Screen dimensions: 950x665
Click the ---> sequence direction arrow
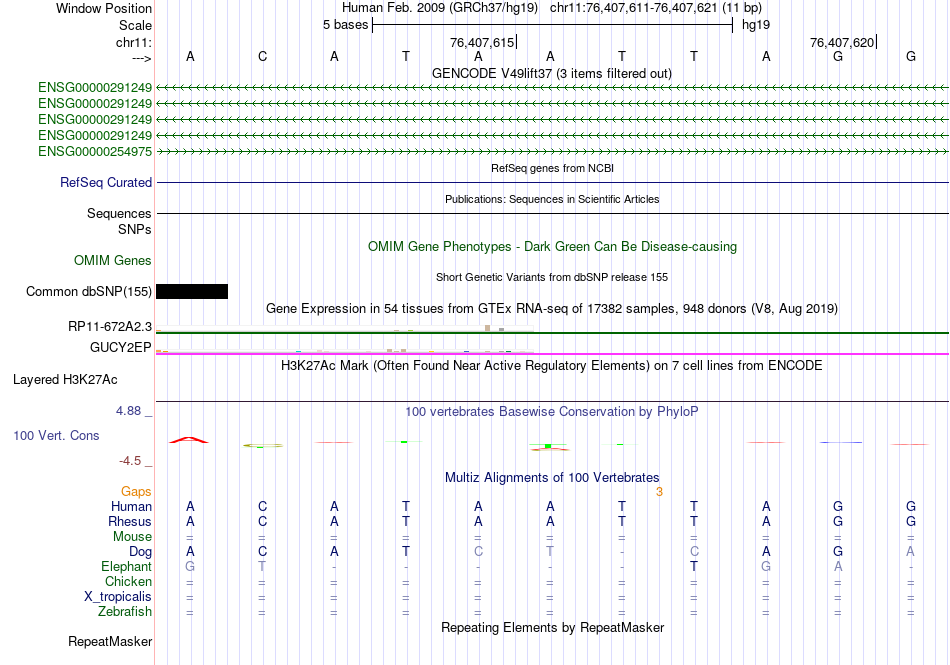pyautogui.click(x=142, y=58)
